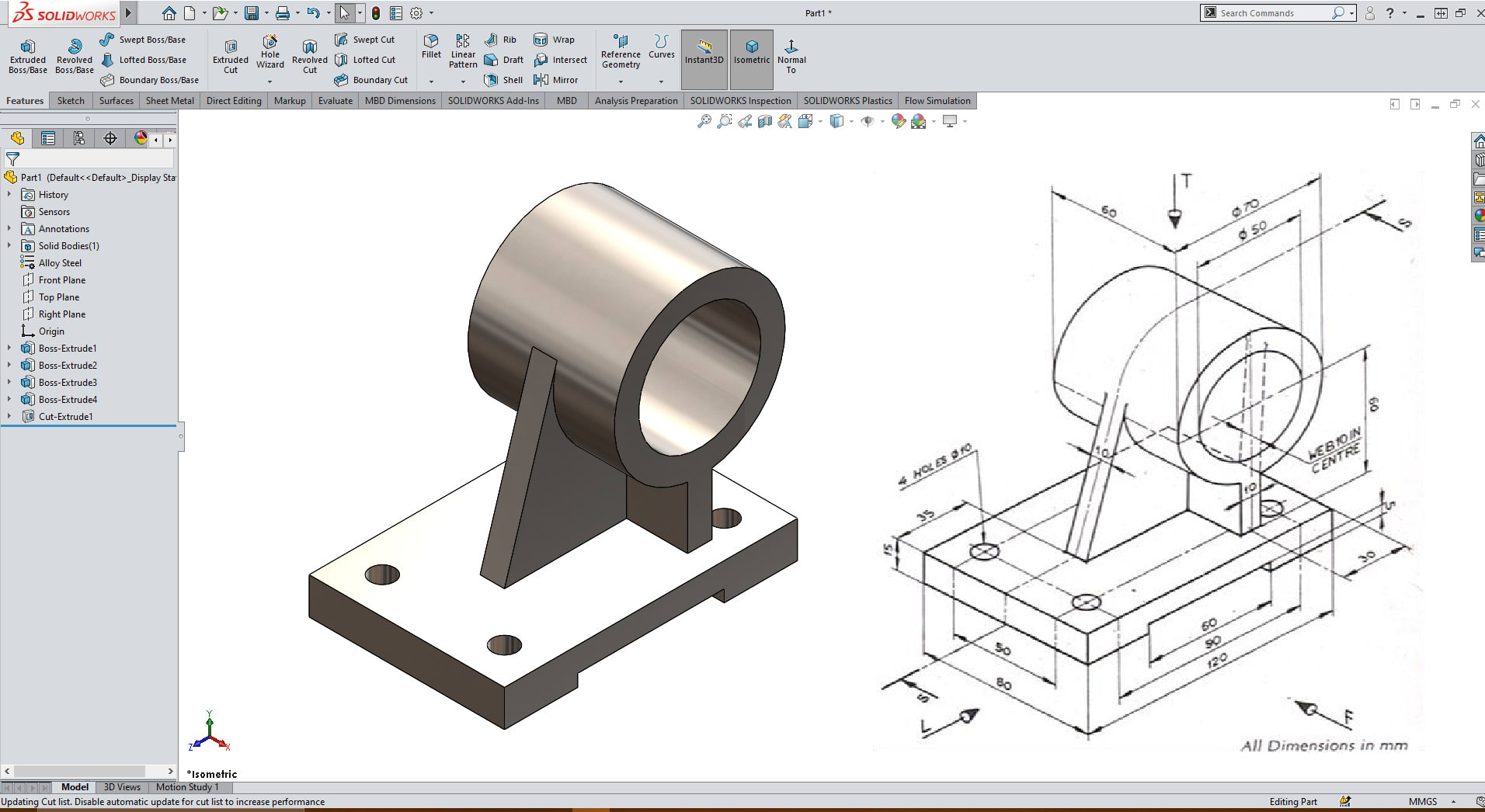1485x812 pixels.
Task: Open the Edit Appearance color ball
Action: point(899,121)
